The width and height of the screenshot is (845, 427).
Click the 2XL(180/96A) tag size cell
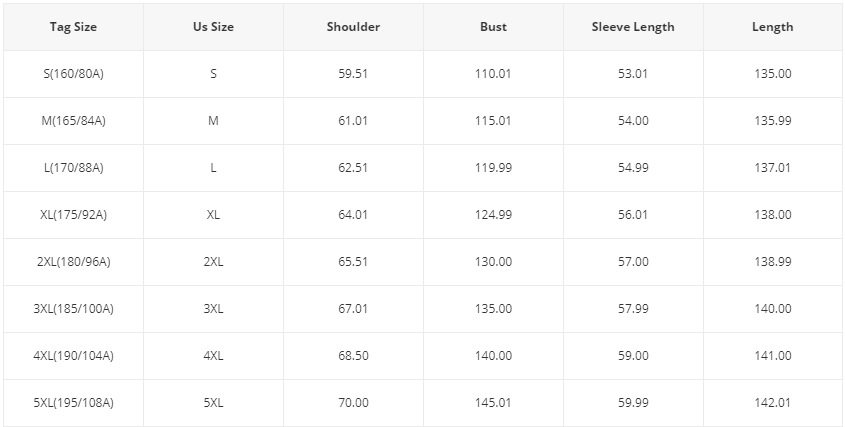73,262
